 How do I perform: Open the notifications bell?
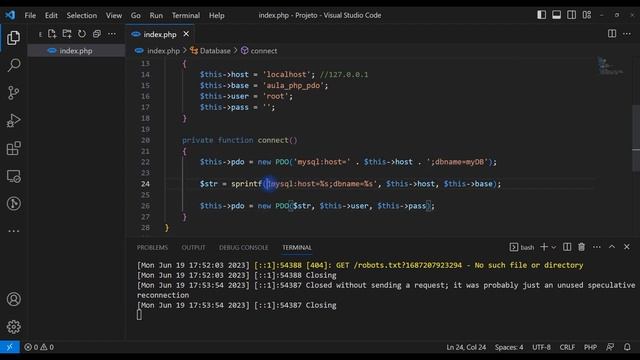point(627,347)
